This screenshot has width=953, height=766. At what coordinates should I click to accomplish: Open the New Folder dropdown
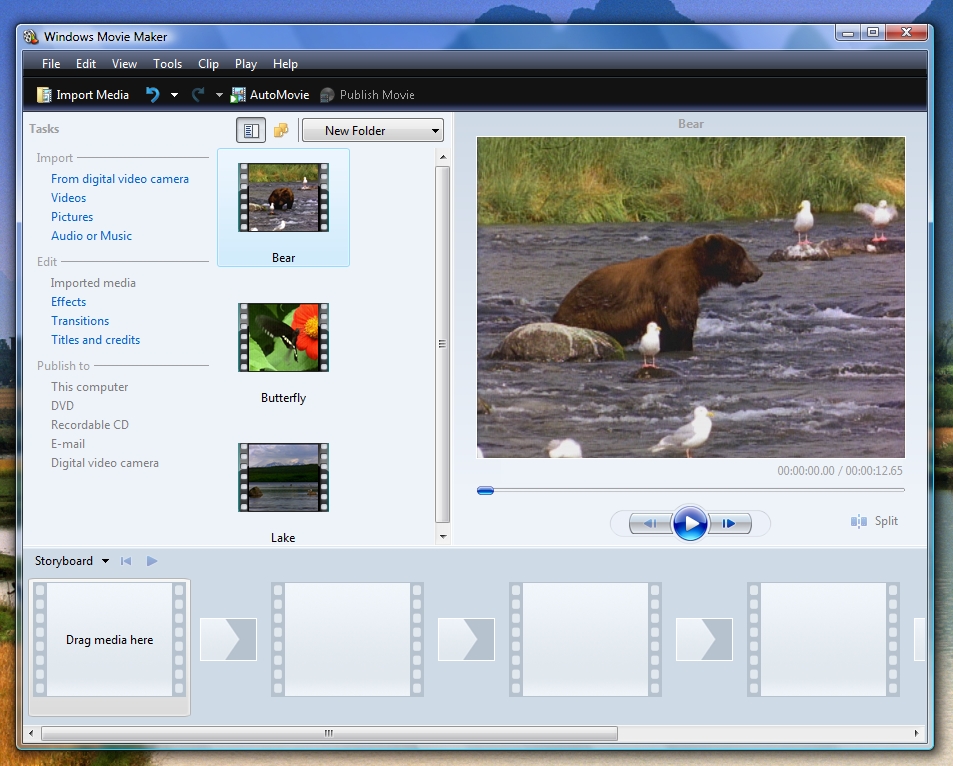[372, 131]
